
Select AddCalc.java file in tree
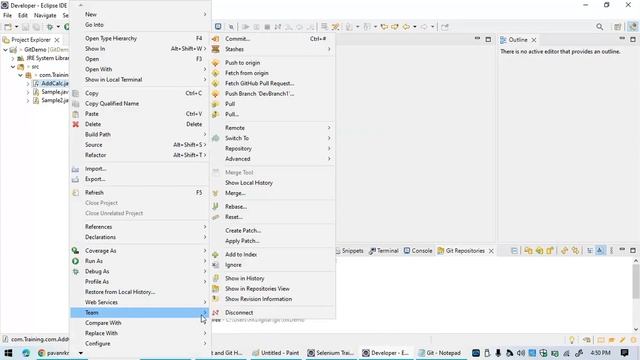point(51,83)
